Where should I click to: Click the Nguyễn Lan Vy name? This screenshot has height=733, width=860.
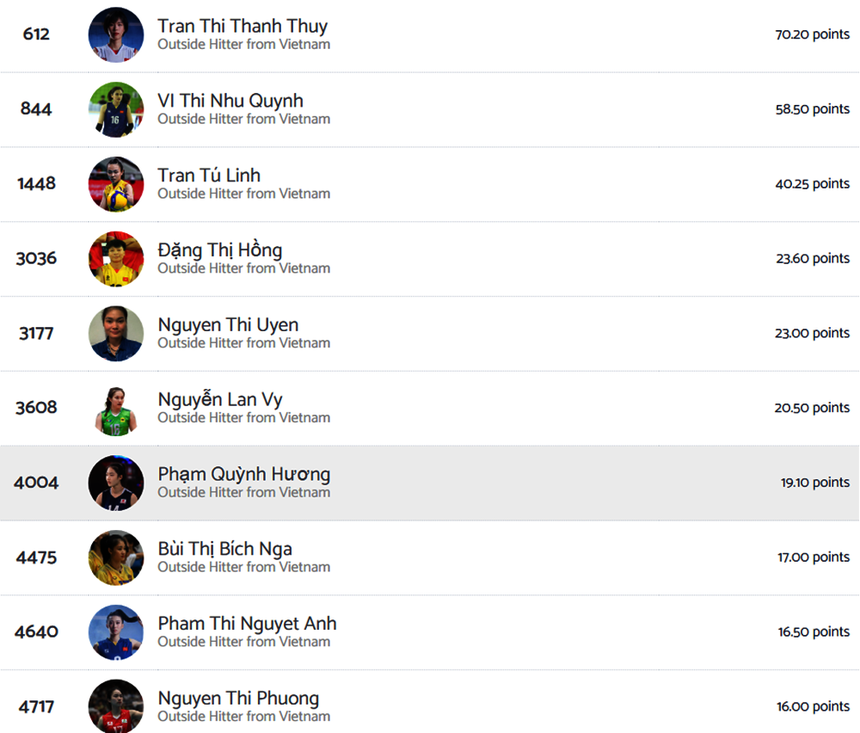(220, 399)
